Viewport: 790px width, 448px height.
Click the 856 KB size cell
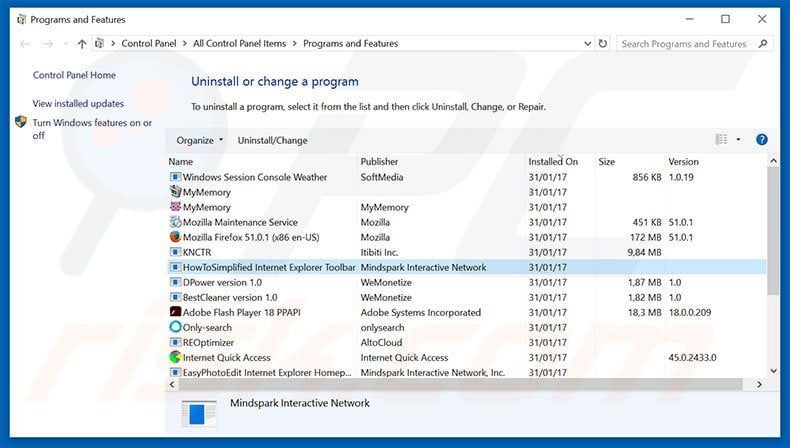(647, 177)
